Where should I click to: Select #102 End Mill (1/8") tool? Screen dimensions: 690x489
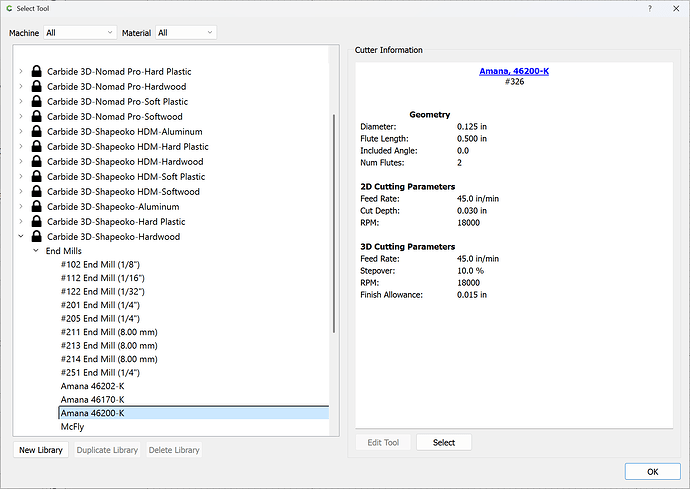coord(100,265)
